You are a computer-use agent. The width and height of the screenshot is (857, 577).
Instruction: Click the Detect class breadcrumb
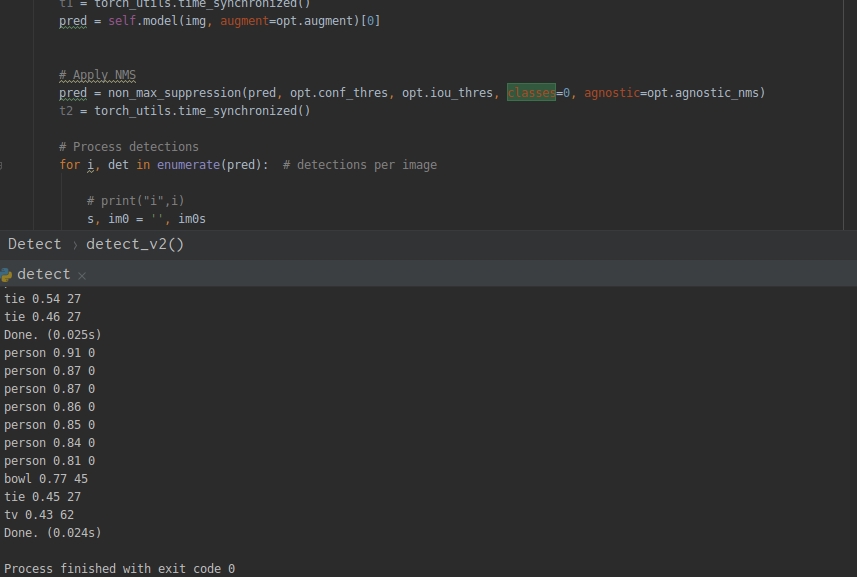34,244
